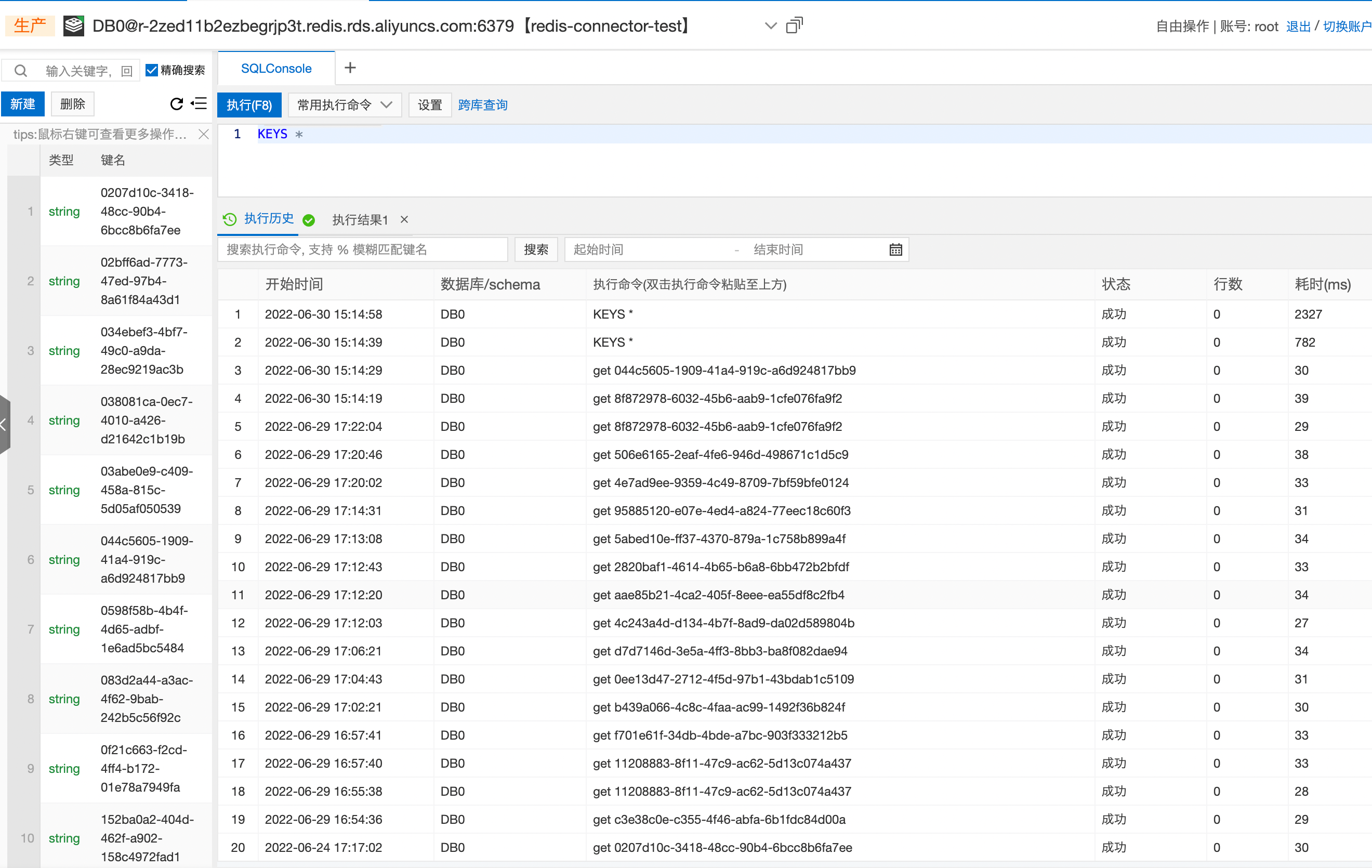Click command get aae85b21-4ca2-405f-8eee-ea55df8c2fb4
Viewport: 1372px width, 868px height.
click(x=718, y=595)
